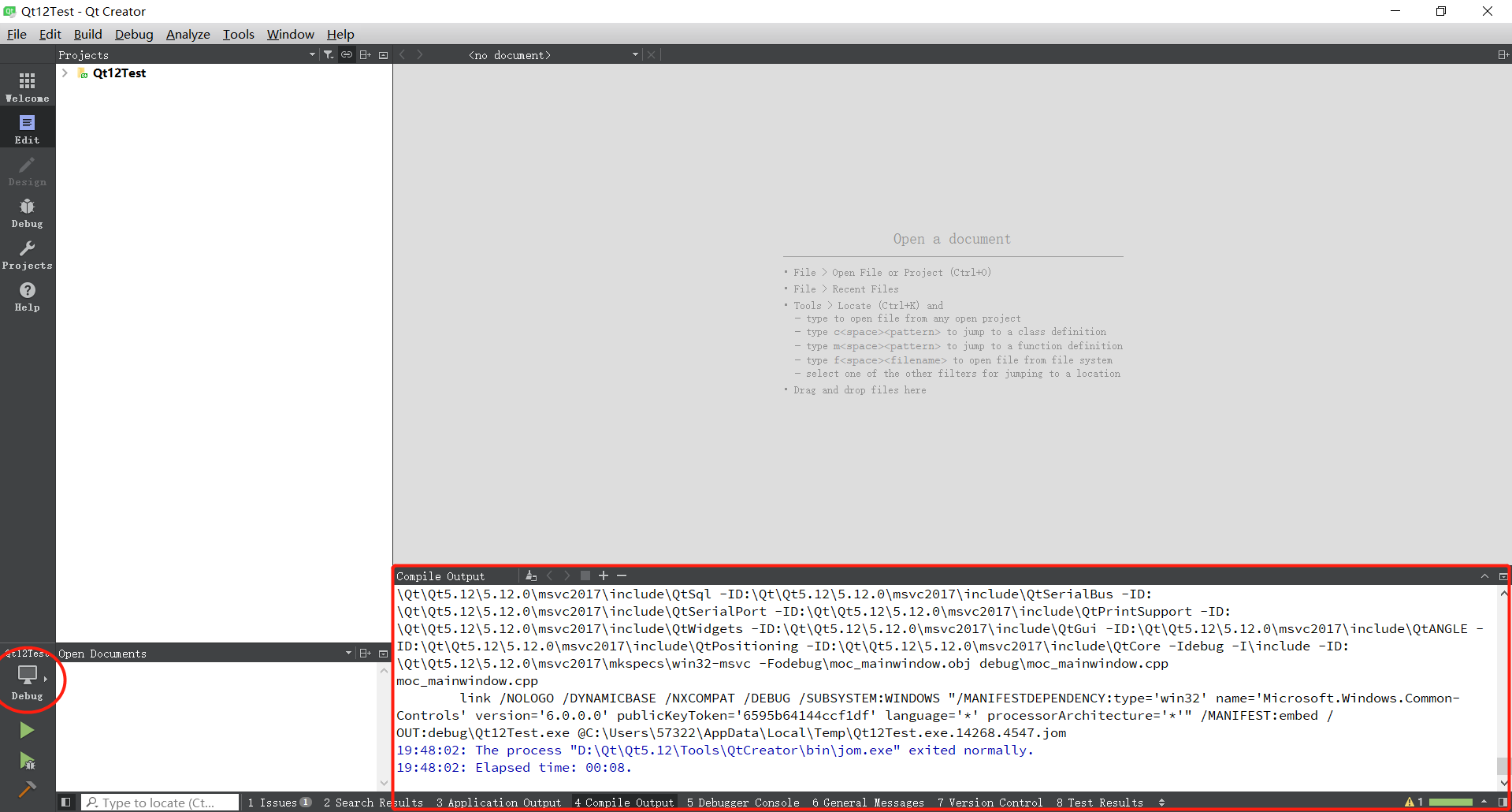Open the Build menu

[x=88, y=34]
